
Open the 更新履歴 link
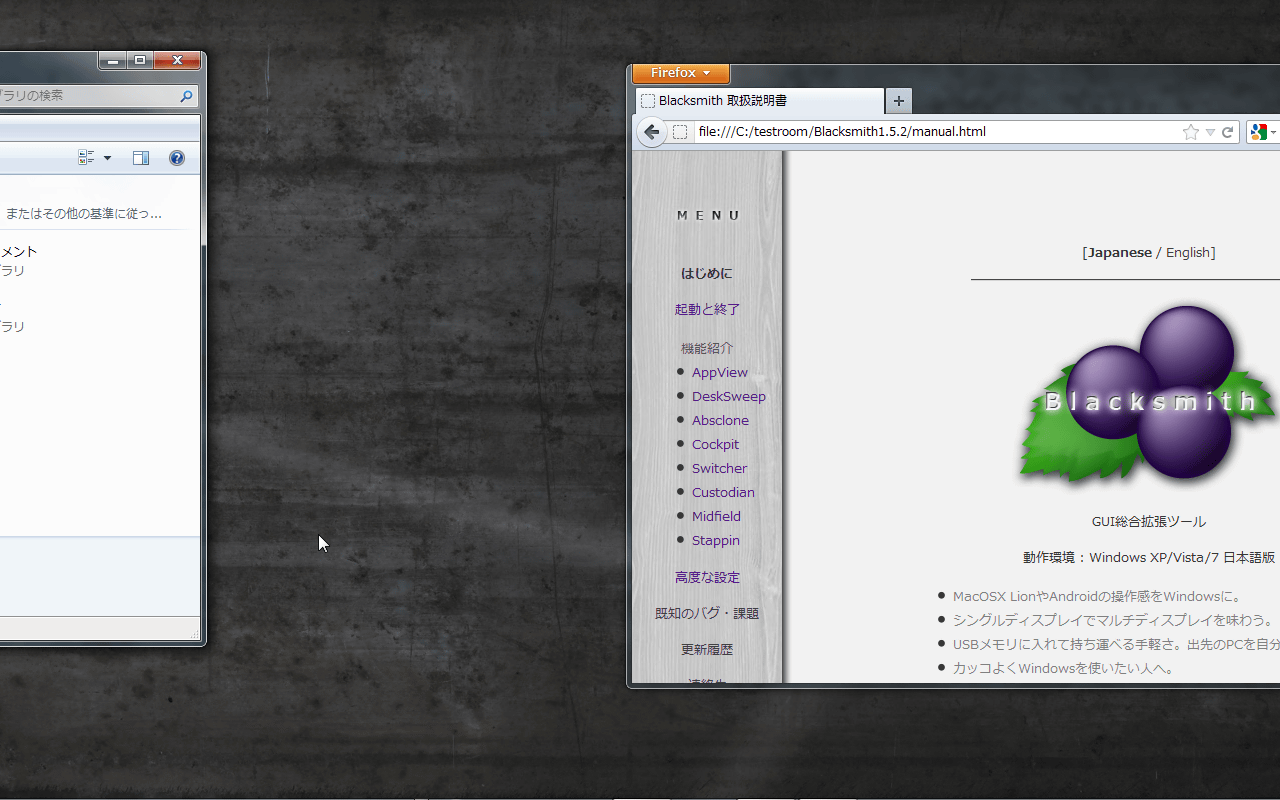[707, 649]
